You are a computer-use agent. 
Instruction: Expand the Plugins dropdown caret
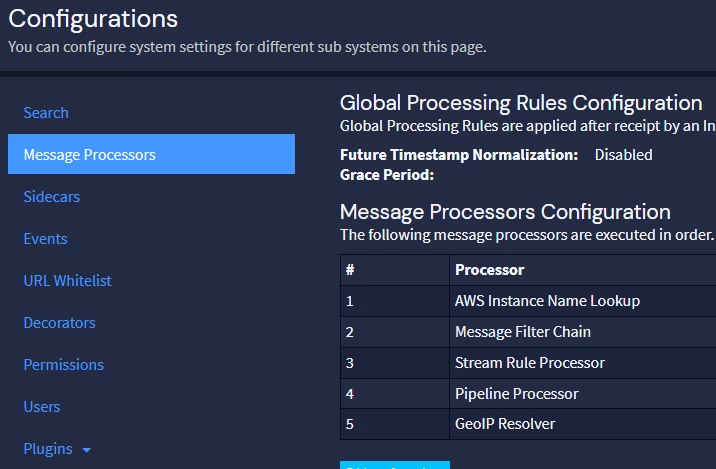click(87, 450)
